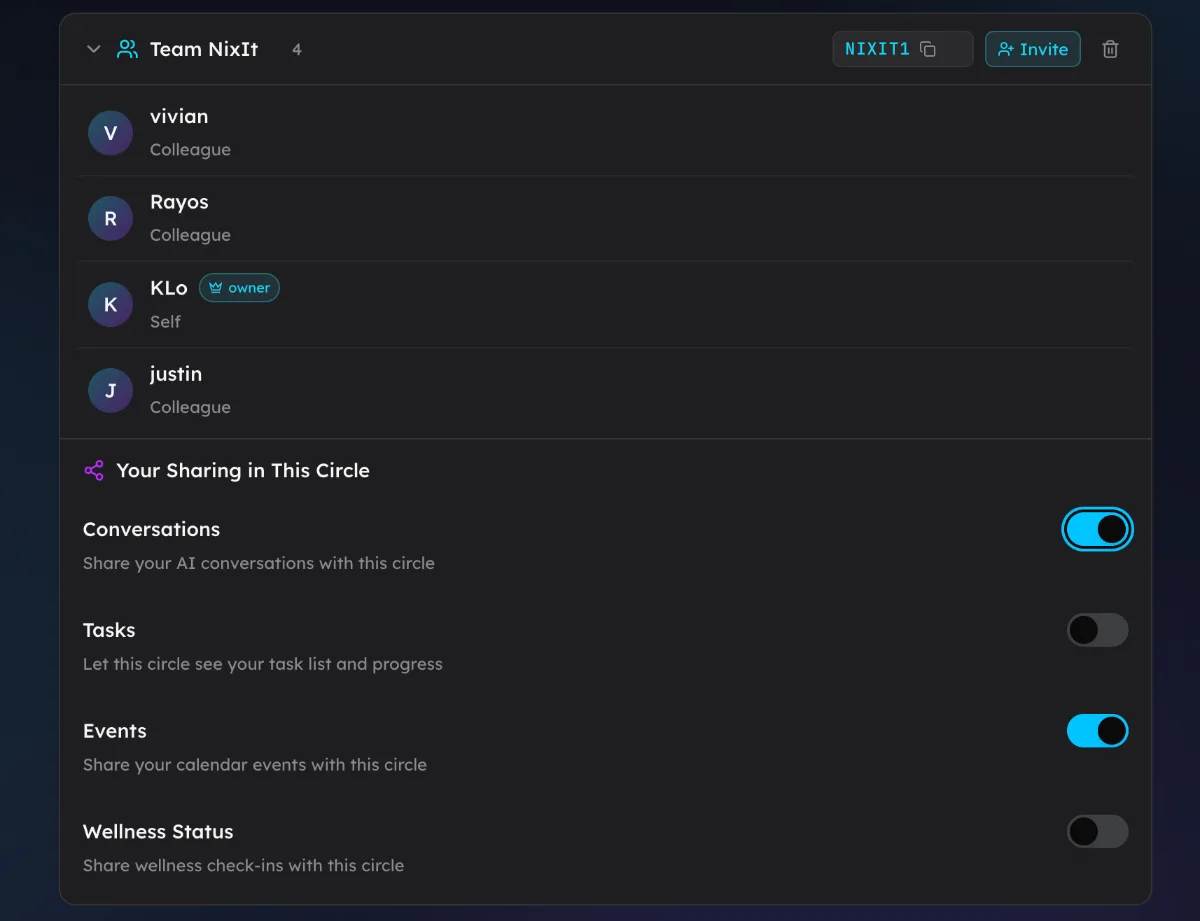Click the Events label
Screen dimensions: 1200x921
click(x=115, y=731)
